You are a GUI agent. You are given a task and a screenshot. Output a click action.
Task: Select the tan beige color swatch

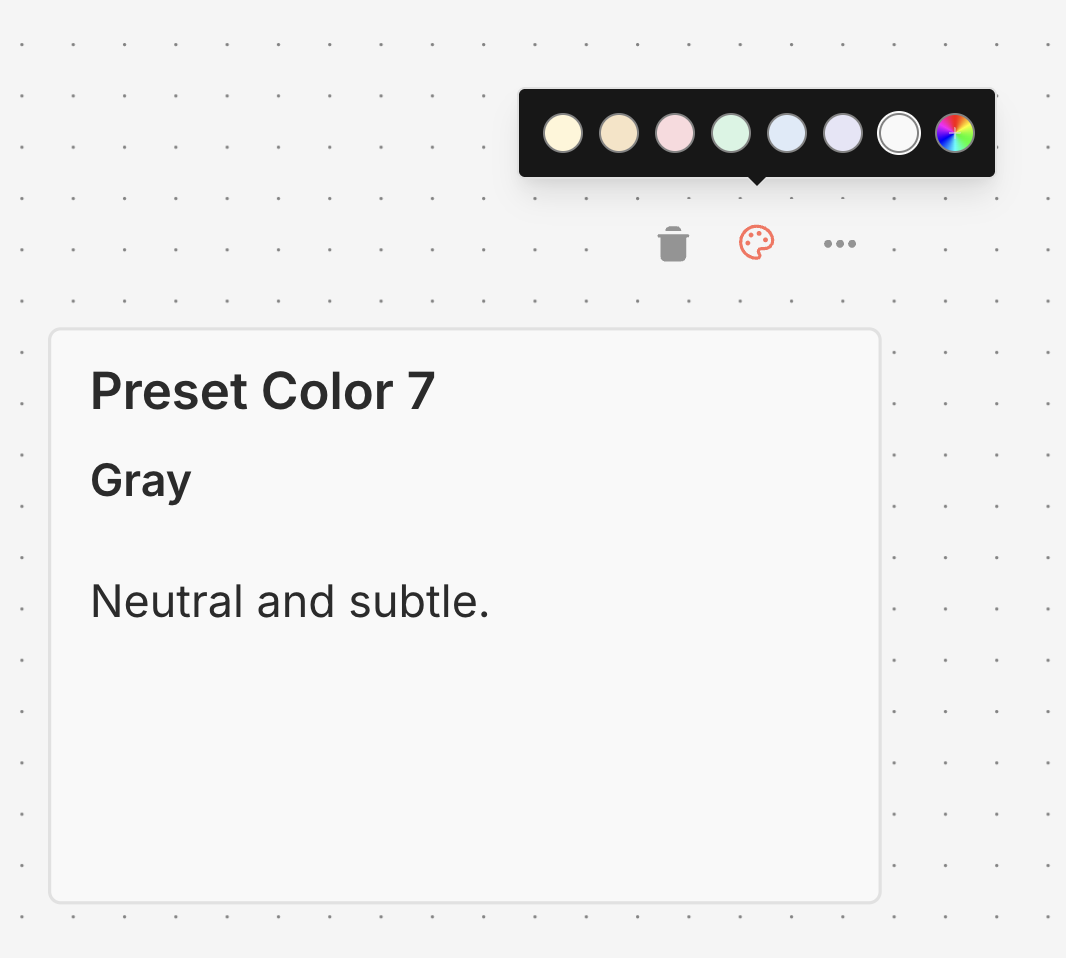(x=619, y=132)
